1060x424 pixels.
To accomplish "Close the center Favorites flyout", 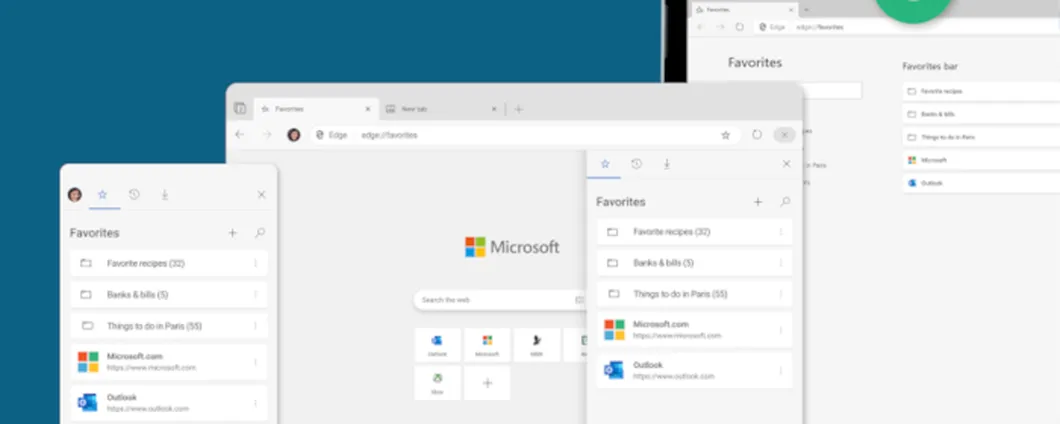I will coord(786,164).
